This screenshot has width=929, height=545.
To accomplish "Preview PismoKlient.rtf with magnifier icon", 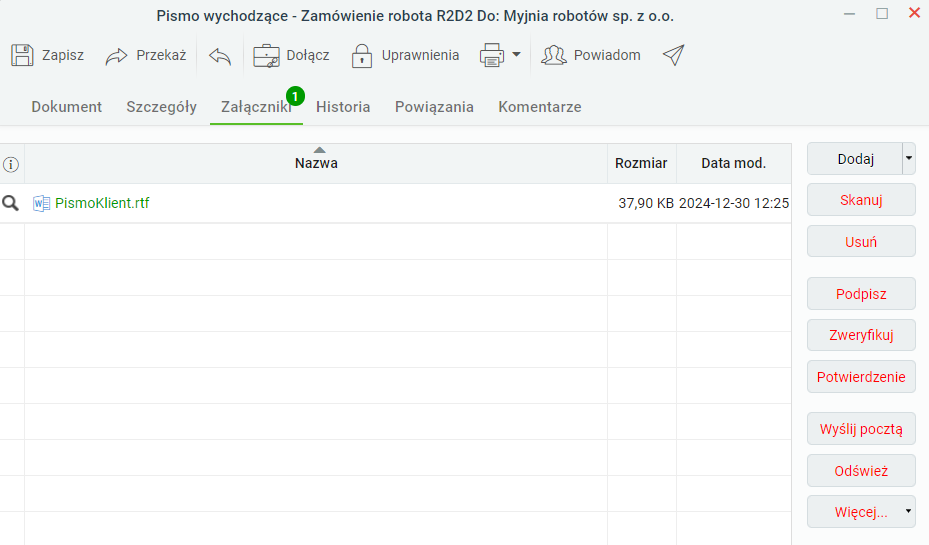I will [x=11, y=203].
